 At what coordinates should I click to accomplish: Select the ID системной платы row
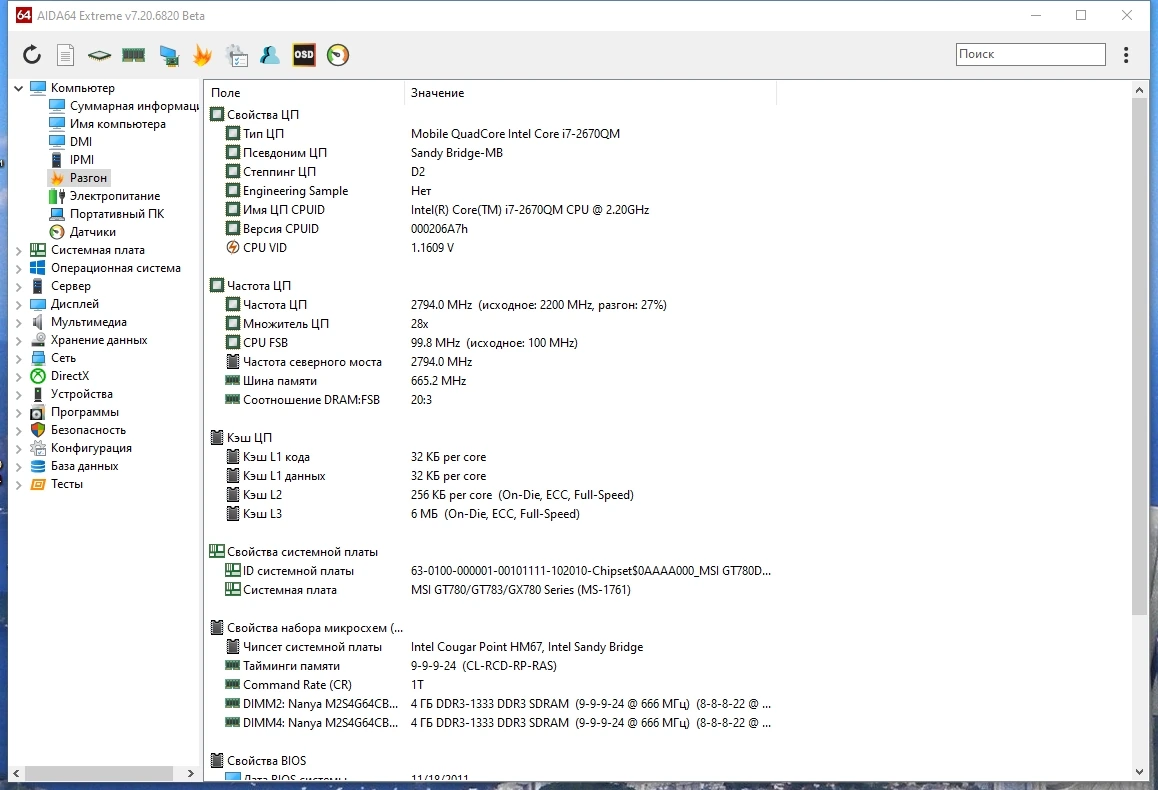click(491, 571)
